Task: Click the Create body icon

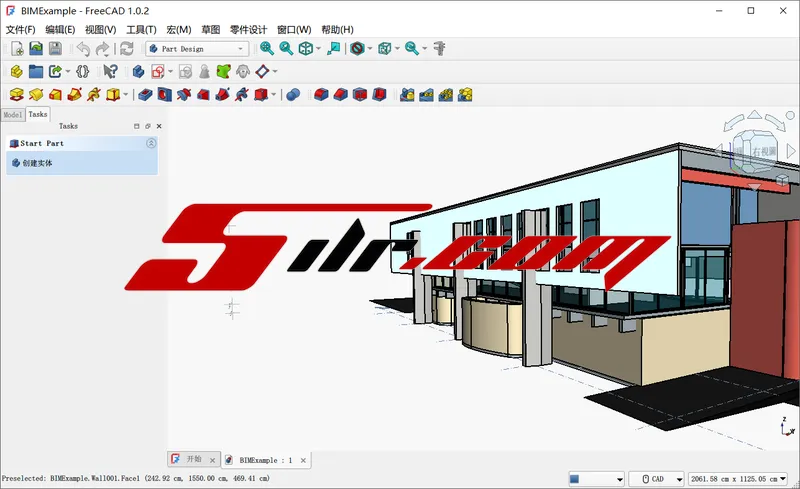Action: tap(138, 71)
